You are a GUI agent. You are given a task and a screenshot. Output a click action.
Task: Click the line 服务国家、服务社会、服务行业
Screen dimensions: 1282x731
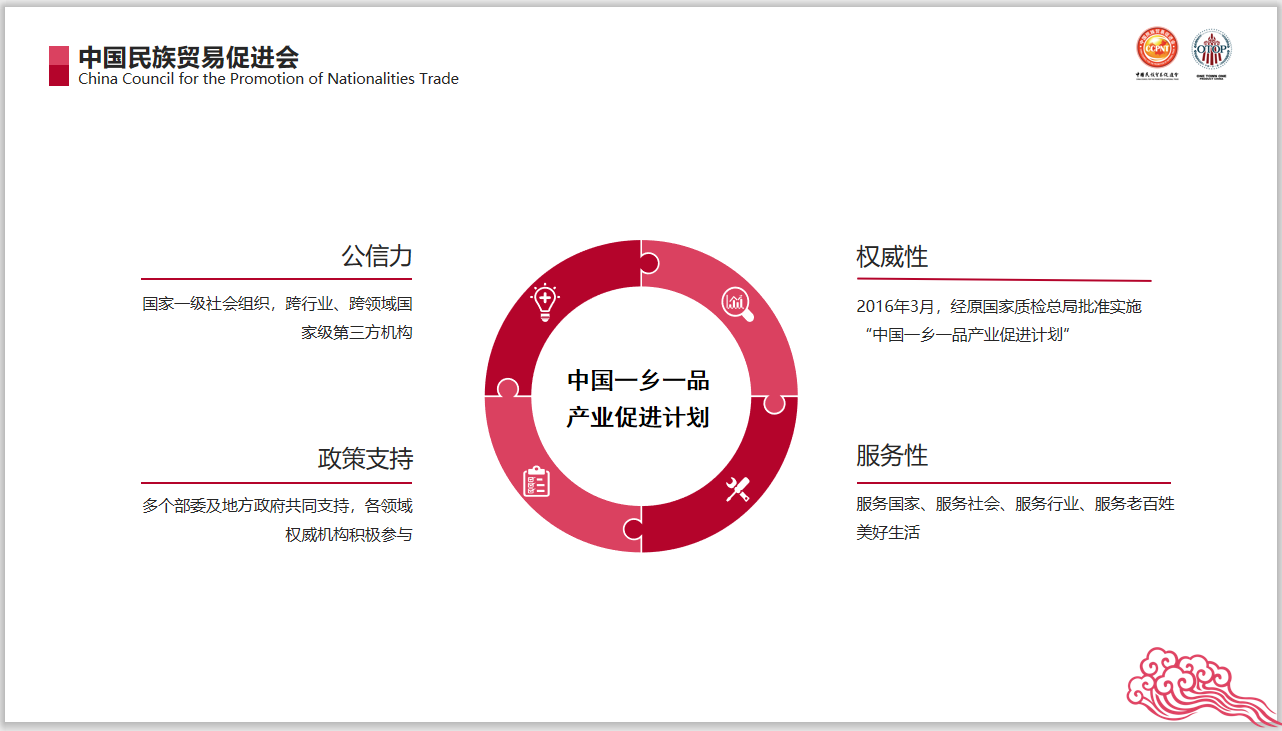[x=1015, y=504]
